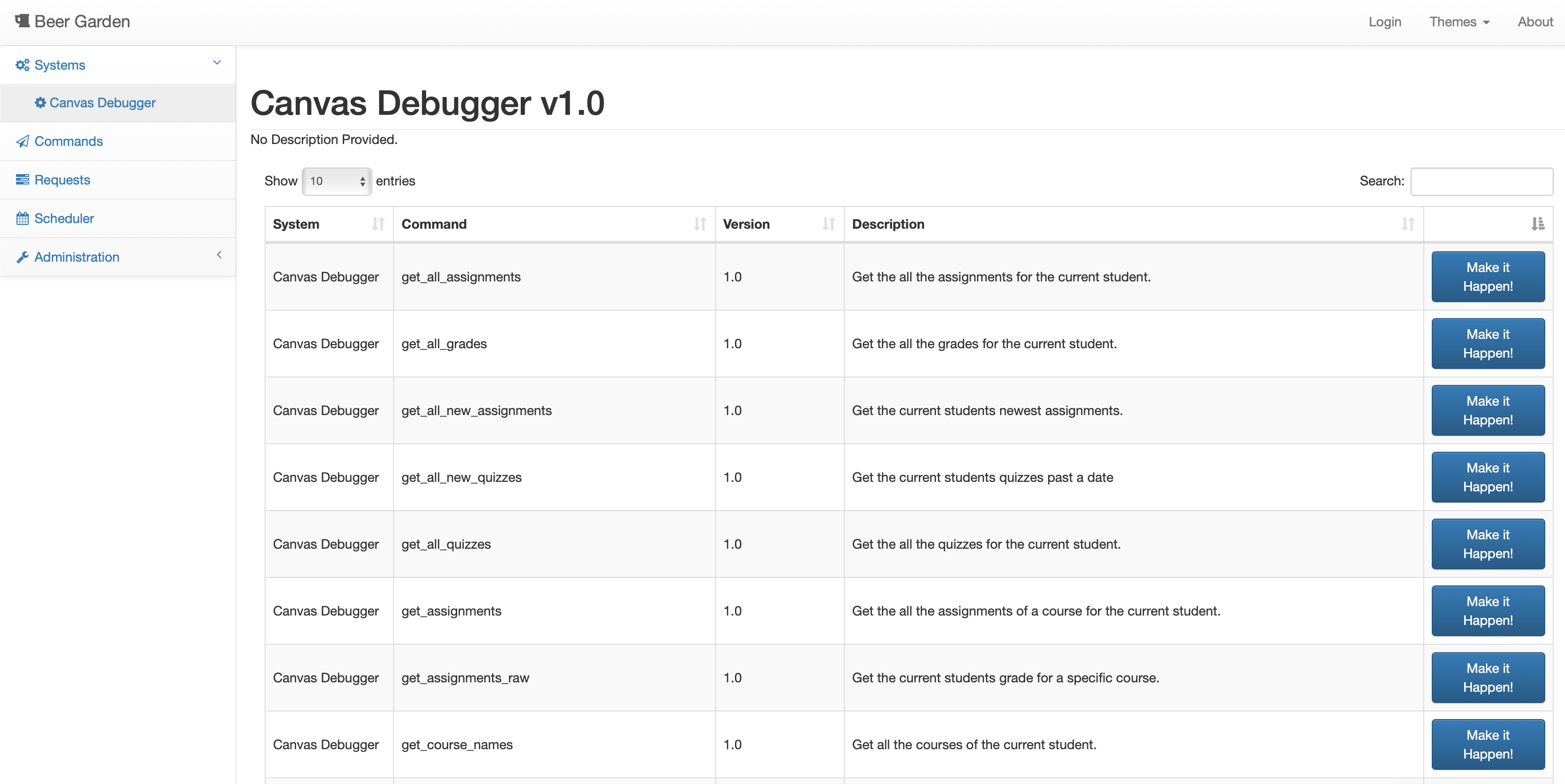Click the gear icon beside Canvas Debugger
The height and width of the screenshot is (784, 1565).
pos(40,103)
